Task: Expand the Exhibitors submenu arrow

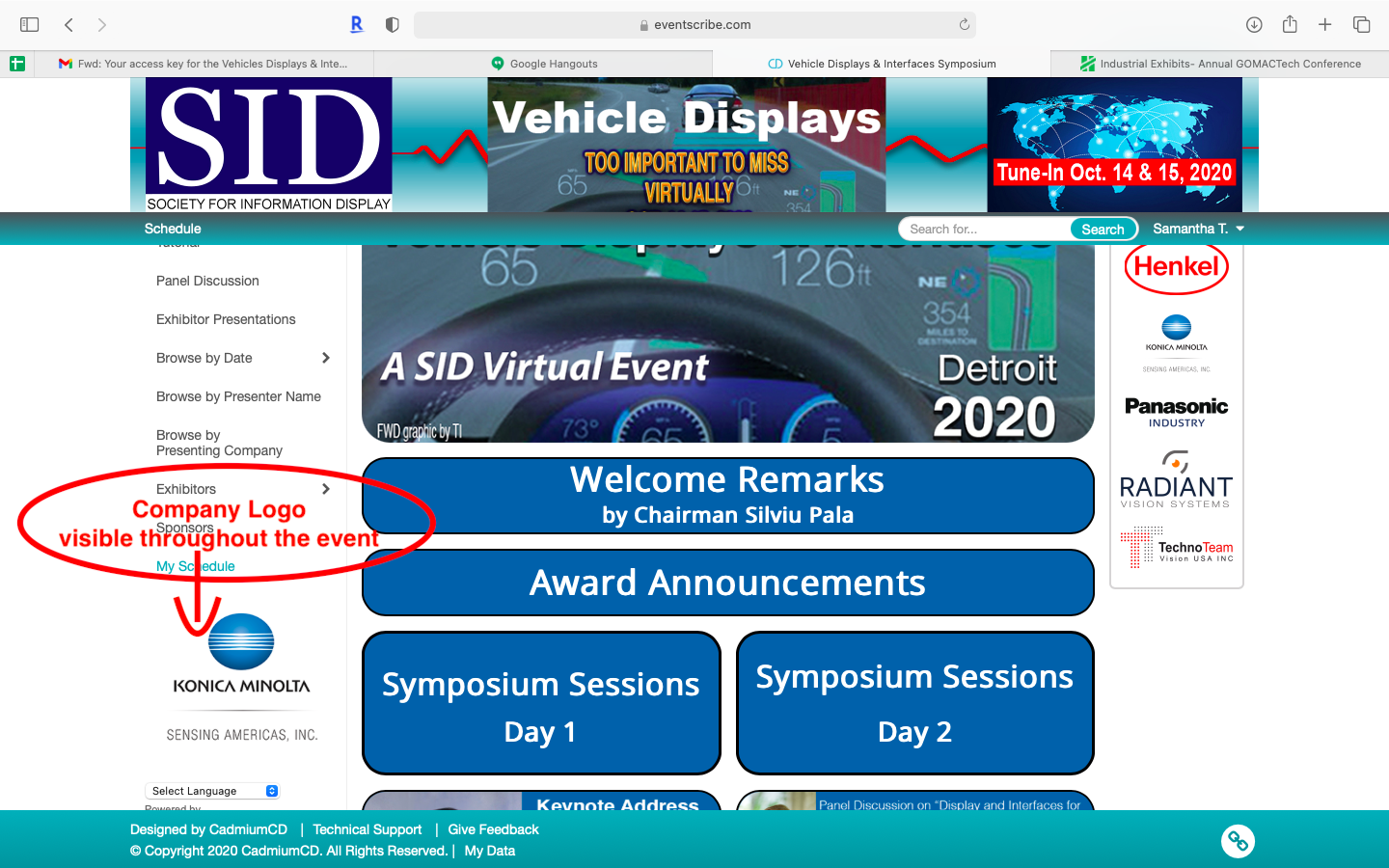Action: click(325, 489)
